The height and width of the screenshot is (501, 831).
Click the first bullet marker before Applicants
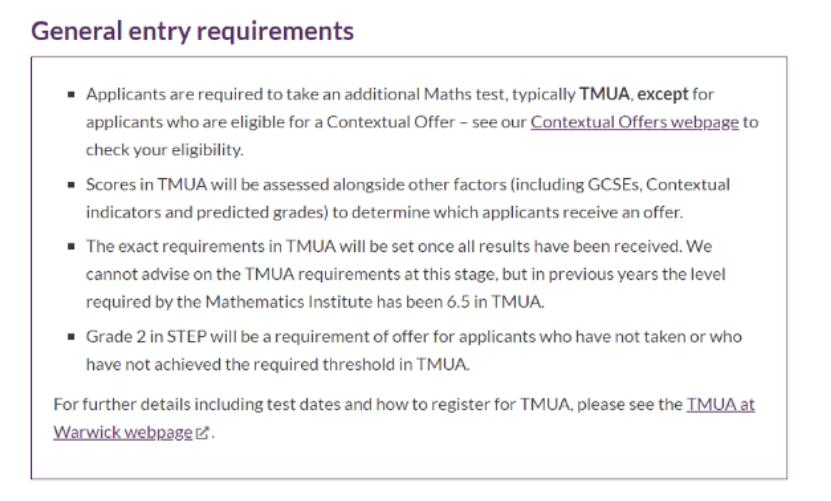coord(71,94)
